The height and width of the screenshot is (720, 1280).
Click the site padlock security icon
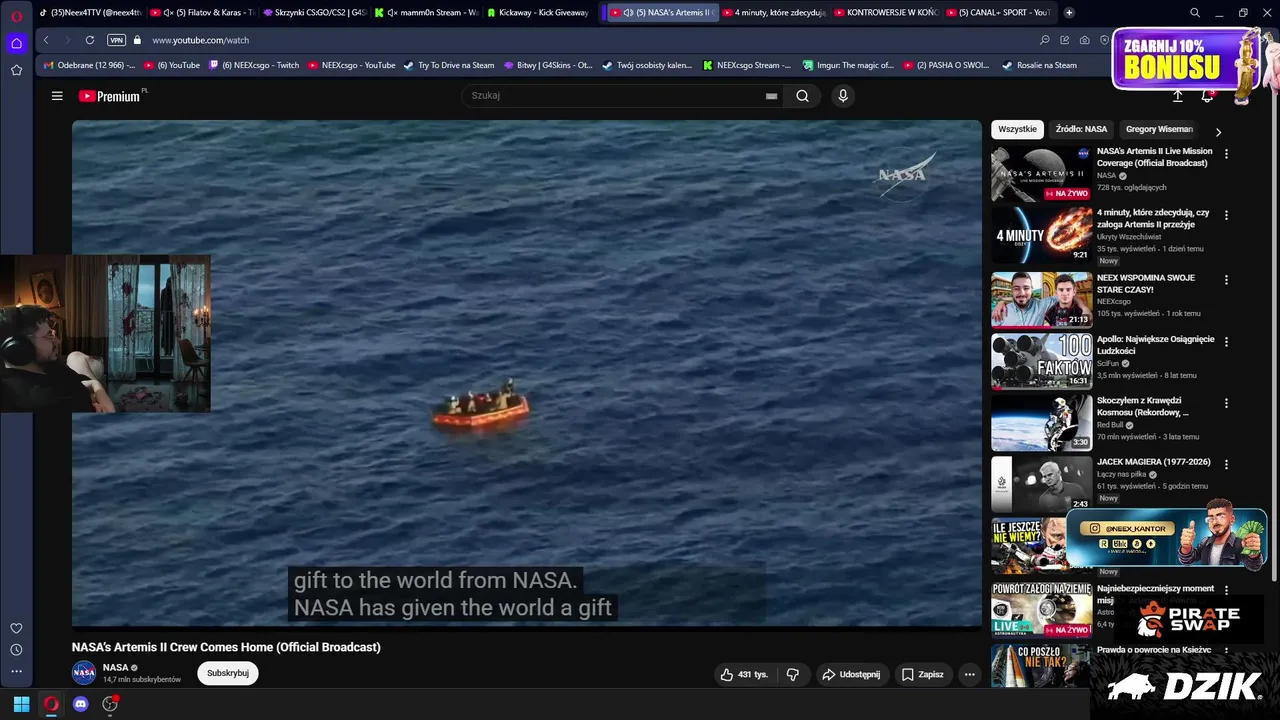click(x=138, y=40)
